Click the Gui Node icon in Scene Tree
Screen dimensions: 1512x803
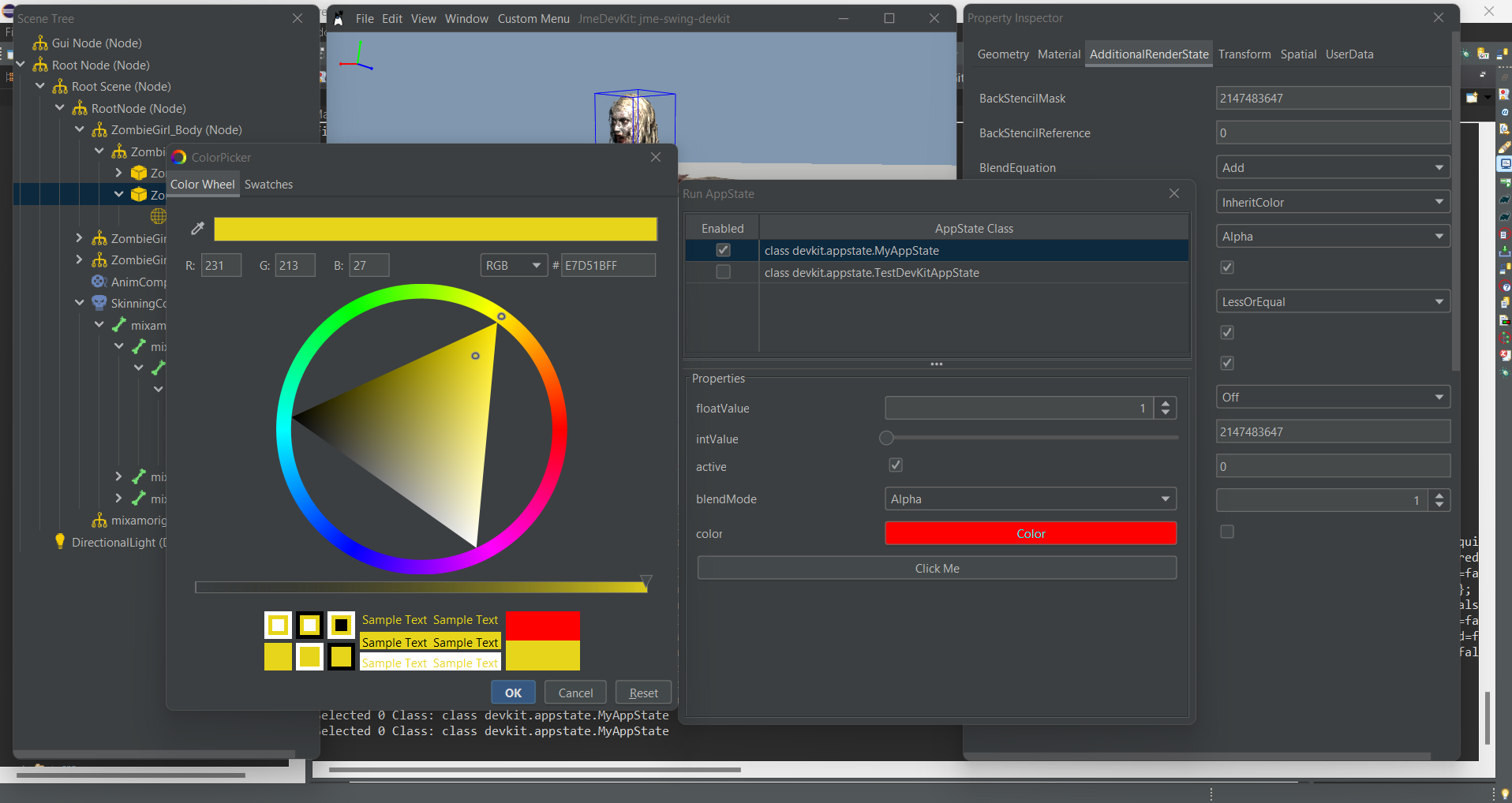40,43
